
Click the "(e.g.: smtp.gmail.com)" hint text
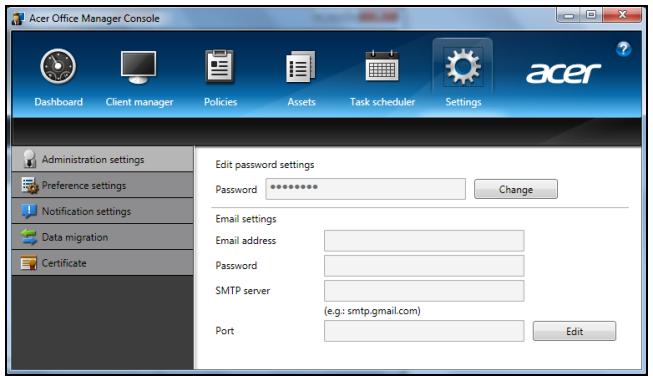372,311
